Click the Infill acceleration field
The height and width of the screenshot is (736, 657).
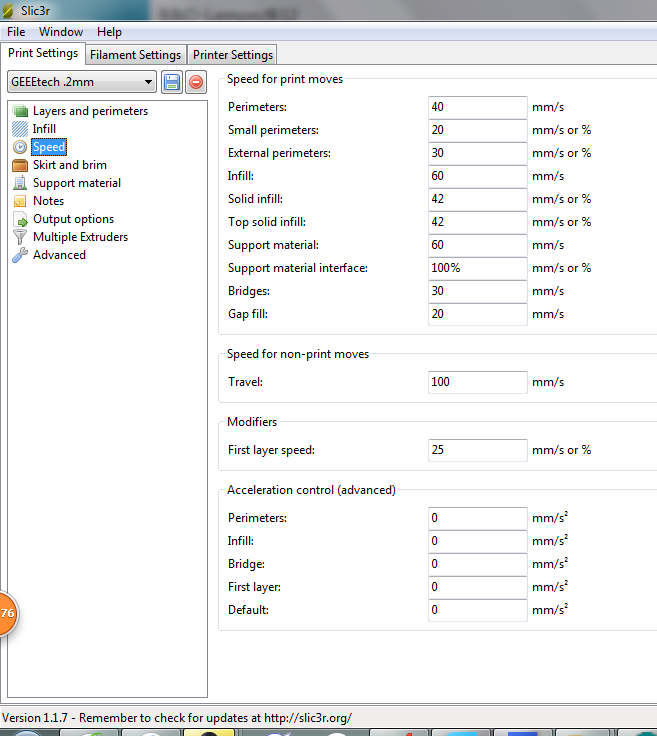[x=478, y=542]
